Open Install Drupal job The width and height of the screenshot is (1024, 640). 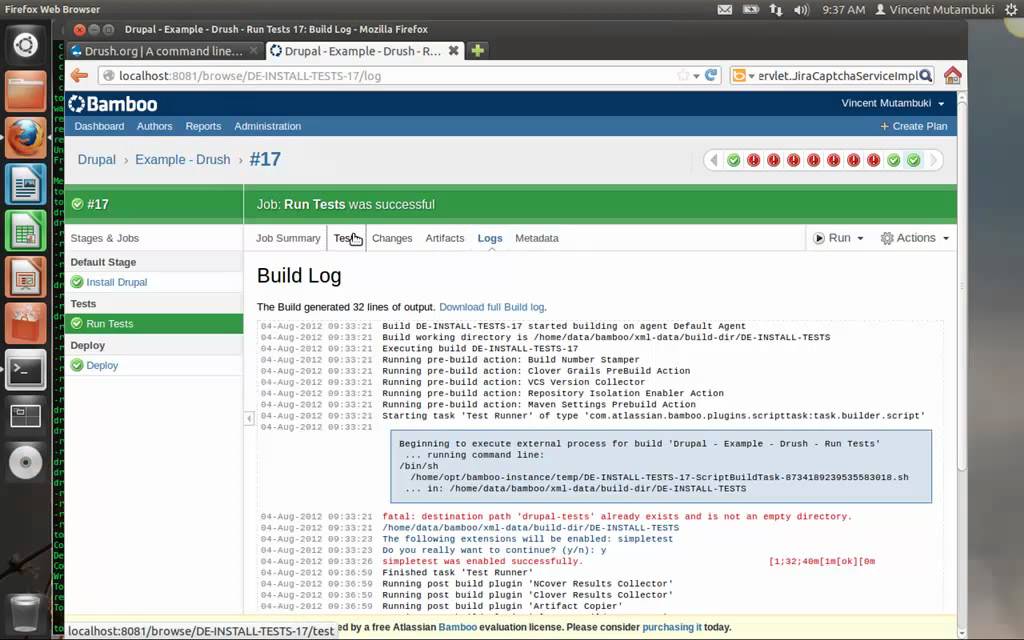tap(117, 282)
